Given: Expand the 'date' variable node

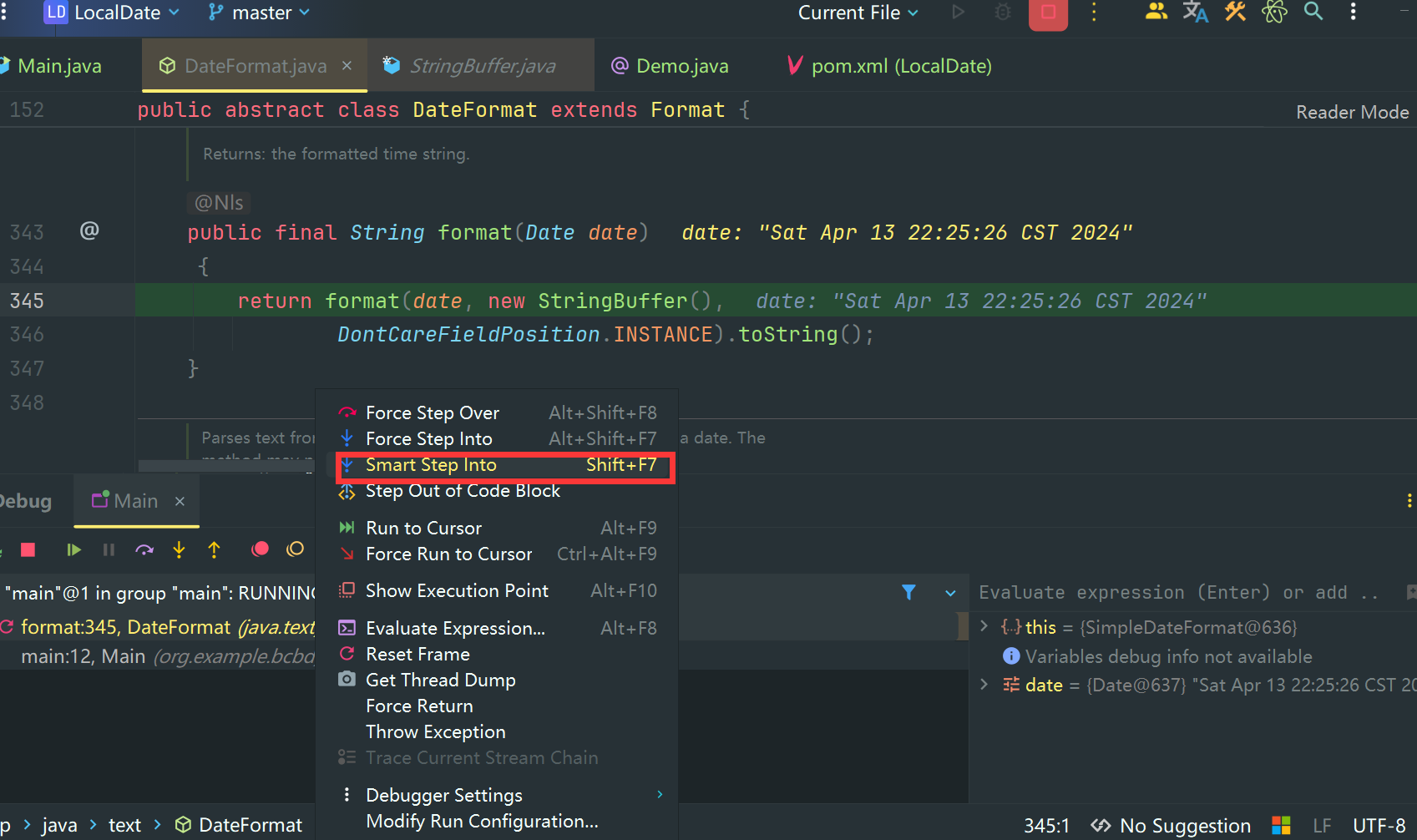Looking at the screenshot, I should pyautogui.click(x=984, y=685).
